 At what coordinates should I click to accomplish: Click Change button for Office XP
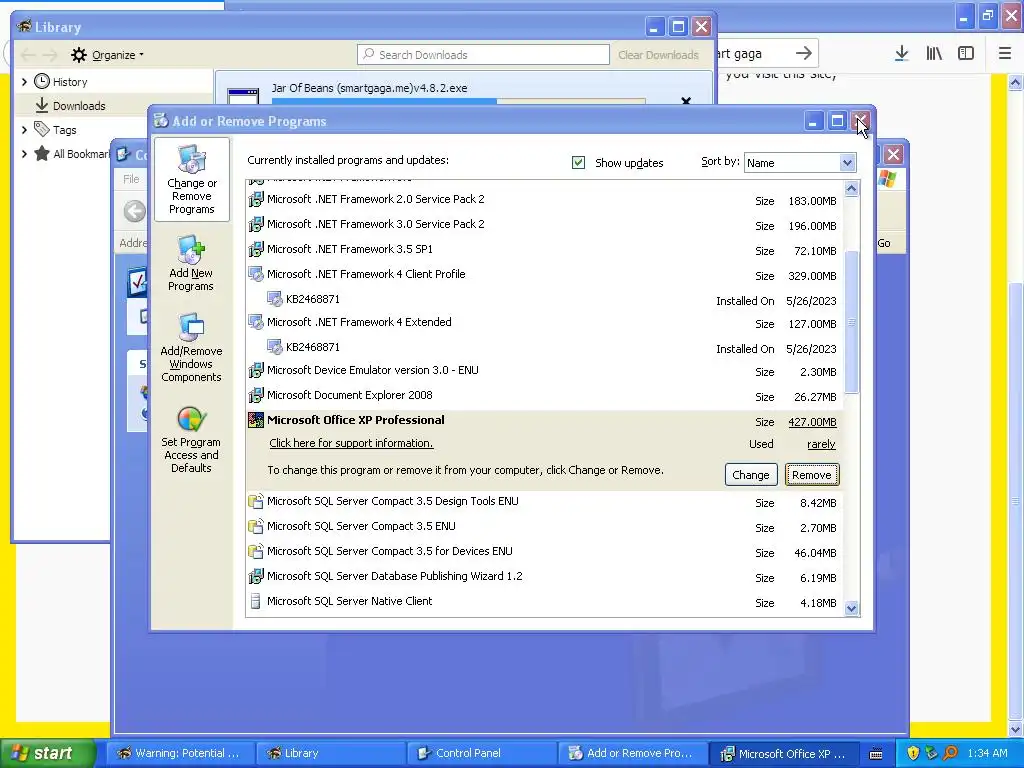tap(750, 475)
